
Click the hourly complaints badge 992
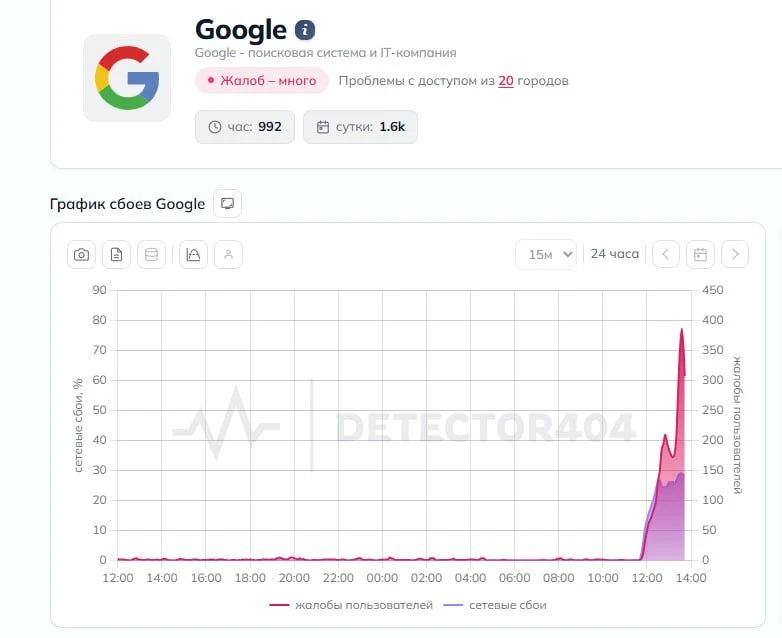[245, 127]
